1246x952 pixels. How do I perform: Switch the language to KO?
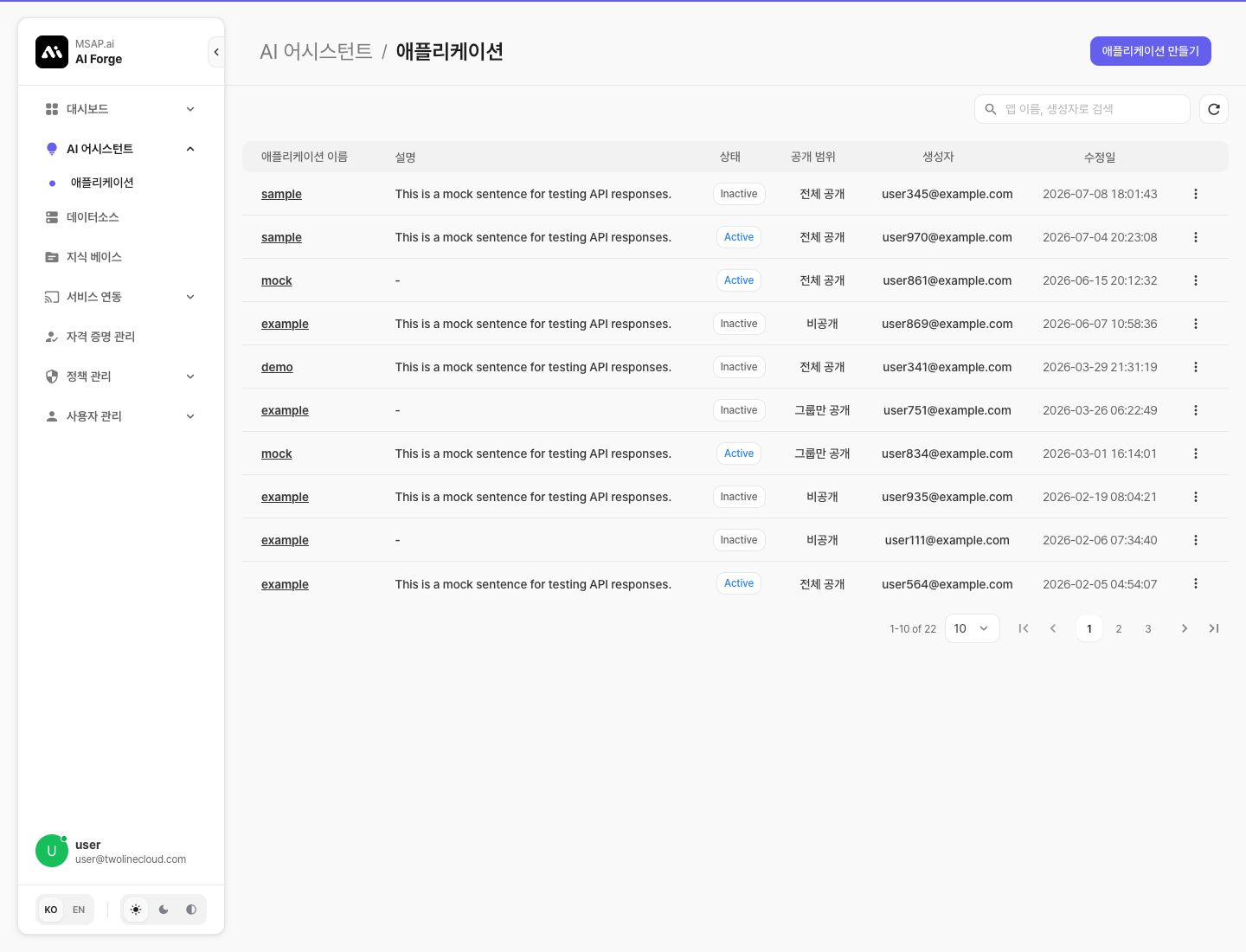[x=51, y=910]
